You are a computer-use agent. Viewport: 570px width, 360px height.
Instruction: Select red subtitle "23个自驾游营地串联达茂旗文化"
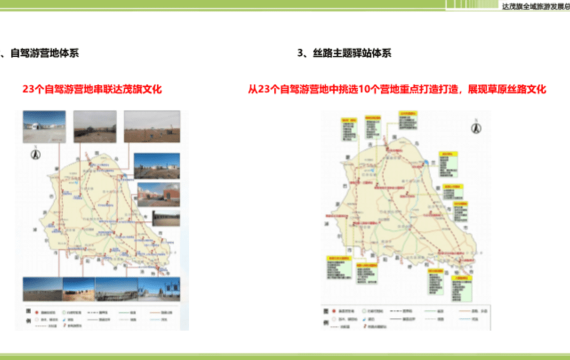[92, 89]
